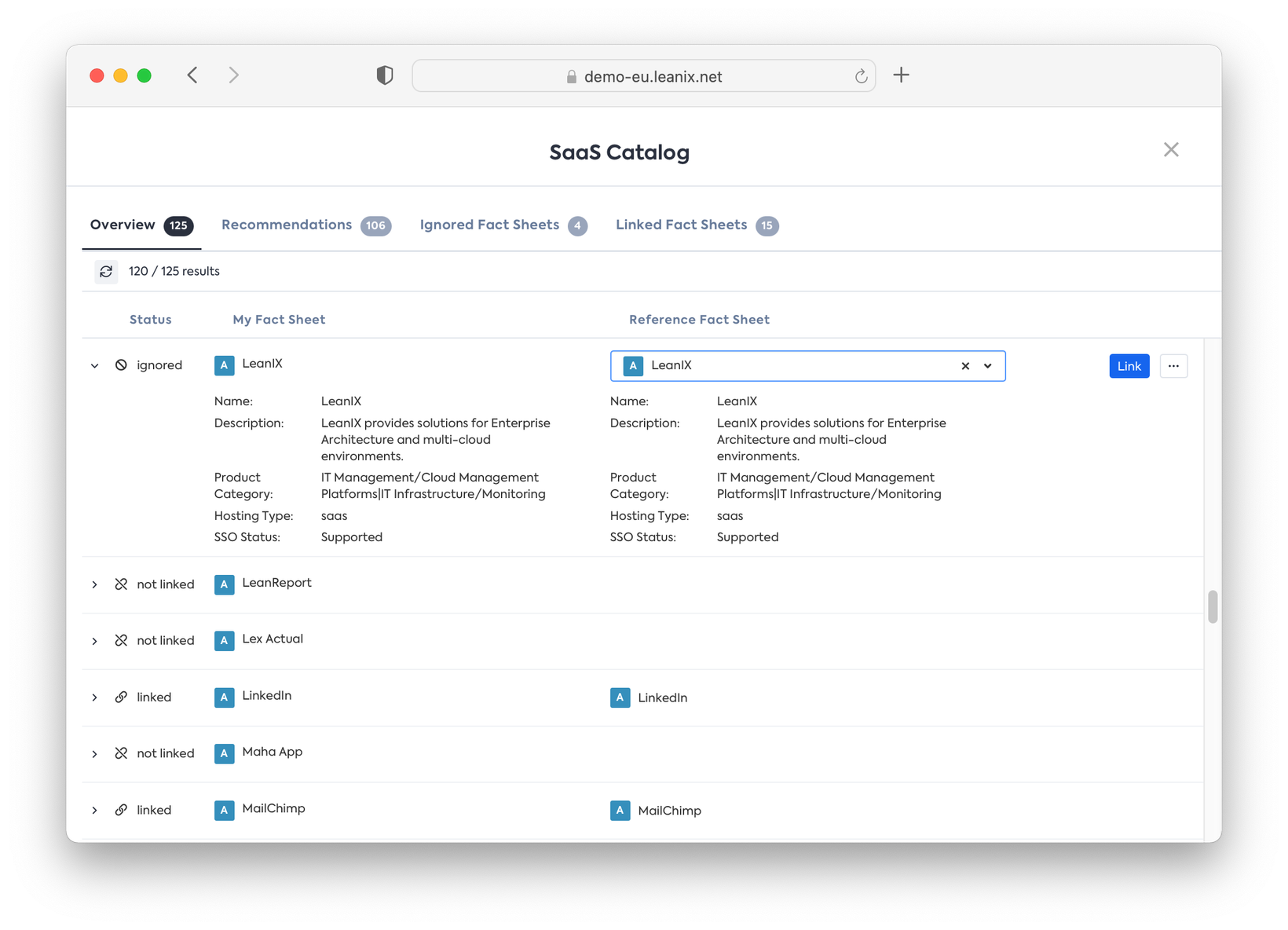Open LeanReport fact sheet name
Viewport: 1288px width, 930px height.
pos(276,583)
